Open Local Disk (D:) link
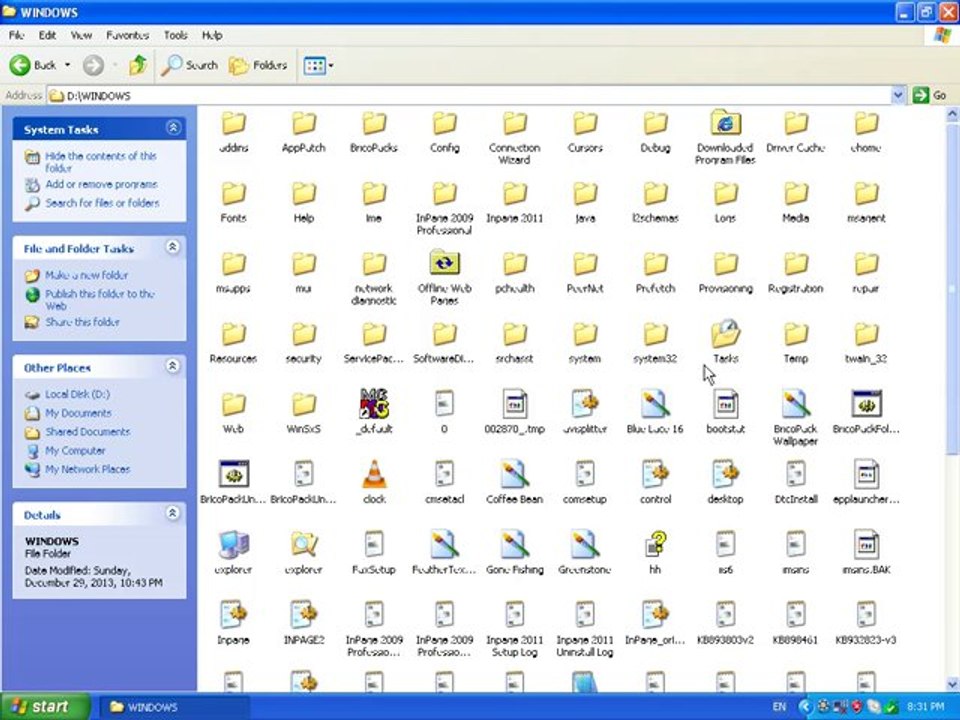 pos(77,394)
